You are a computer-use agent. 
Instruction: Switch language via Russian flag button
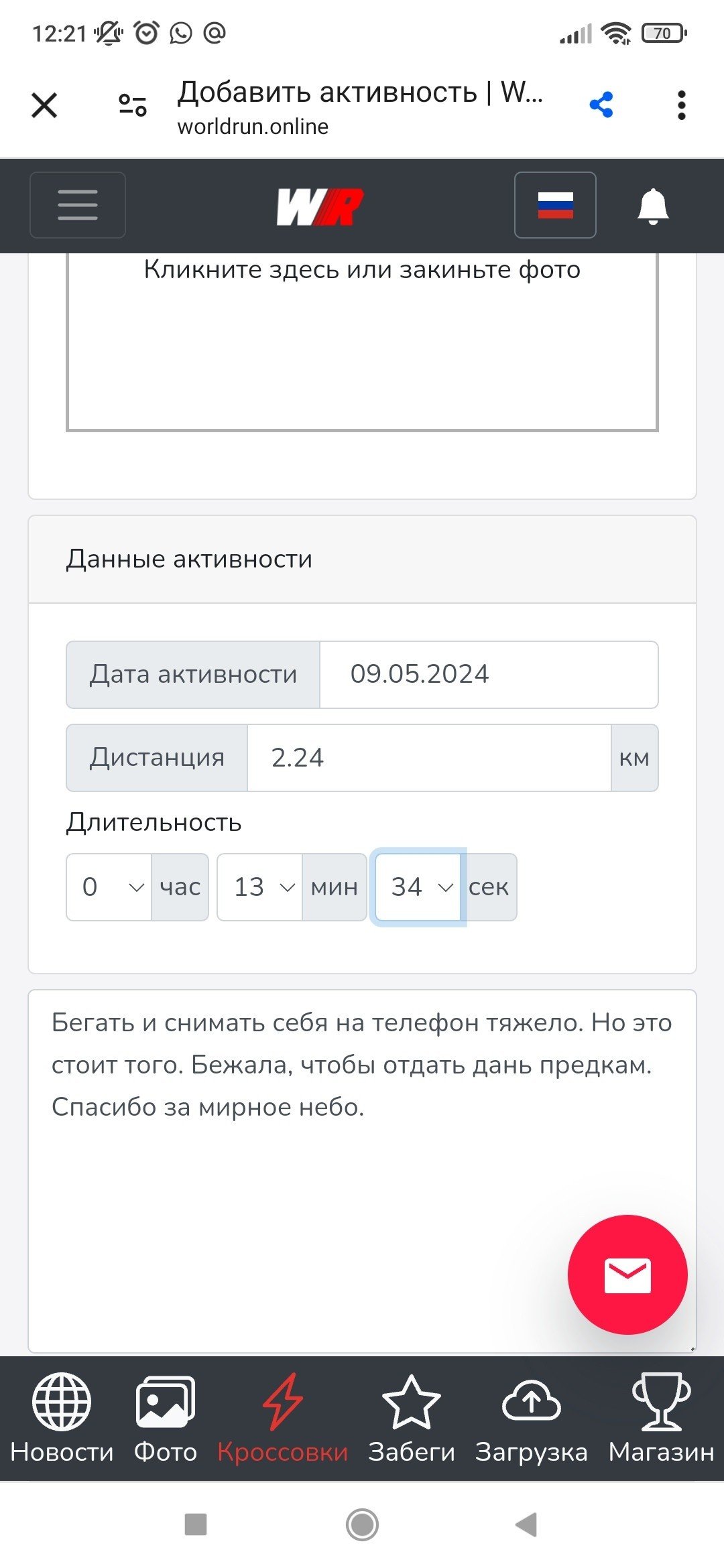(x=555, y=205)
